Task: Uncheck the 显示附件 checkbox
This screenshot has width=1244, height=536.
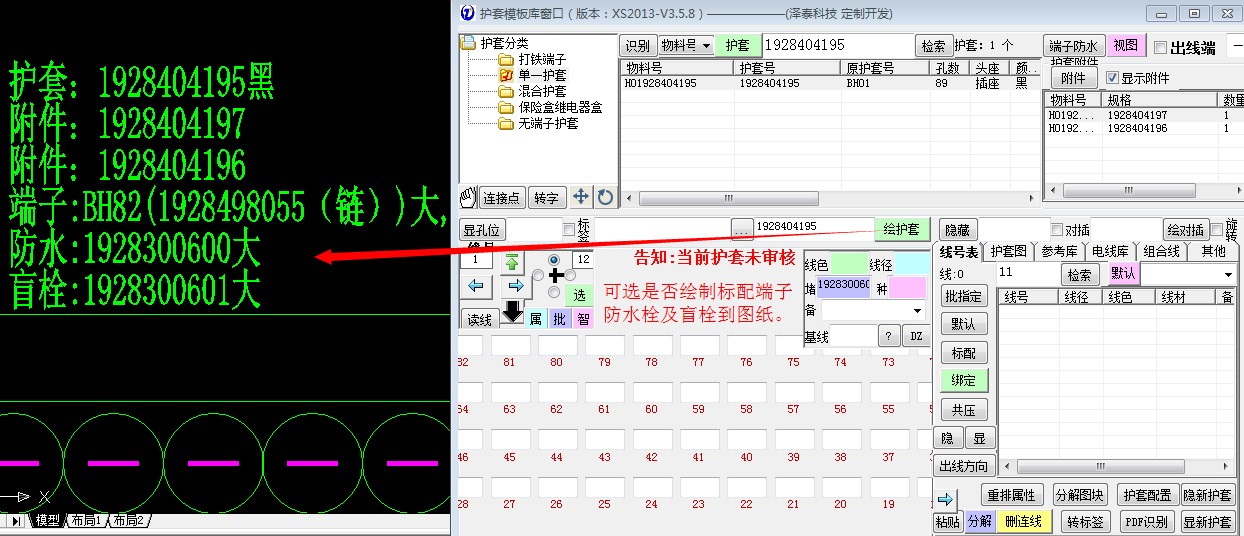Action: point(1113,78)
